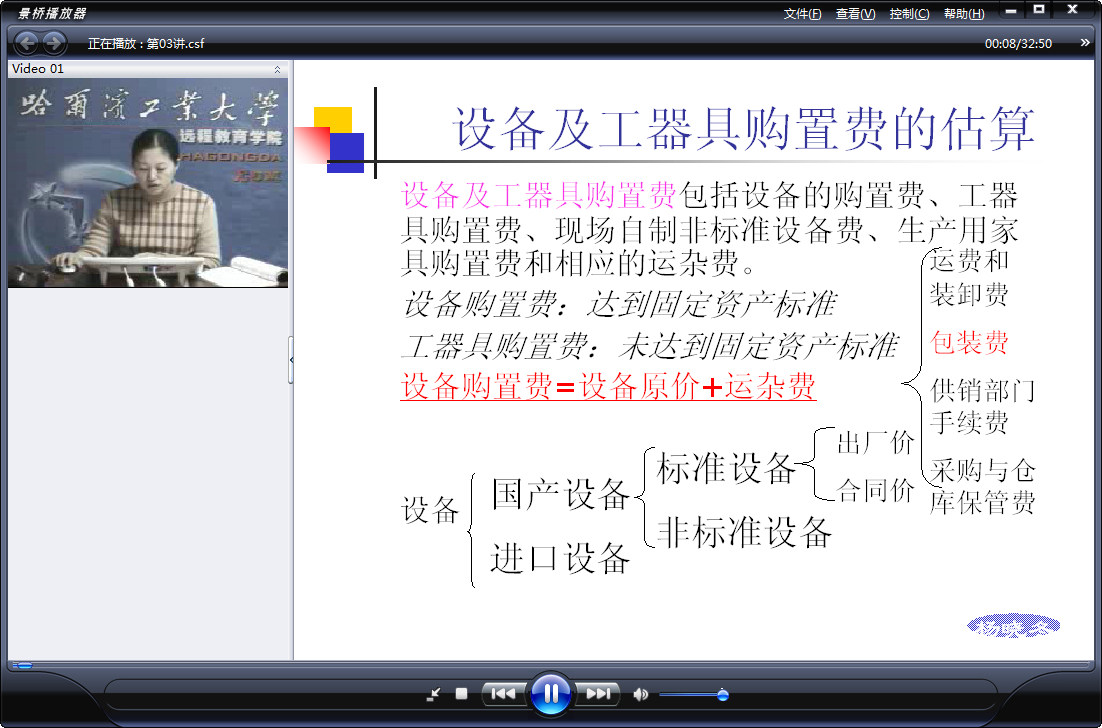Click the 进口设备 slide text
1102x728 pixels.
(x=560, y=559)
